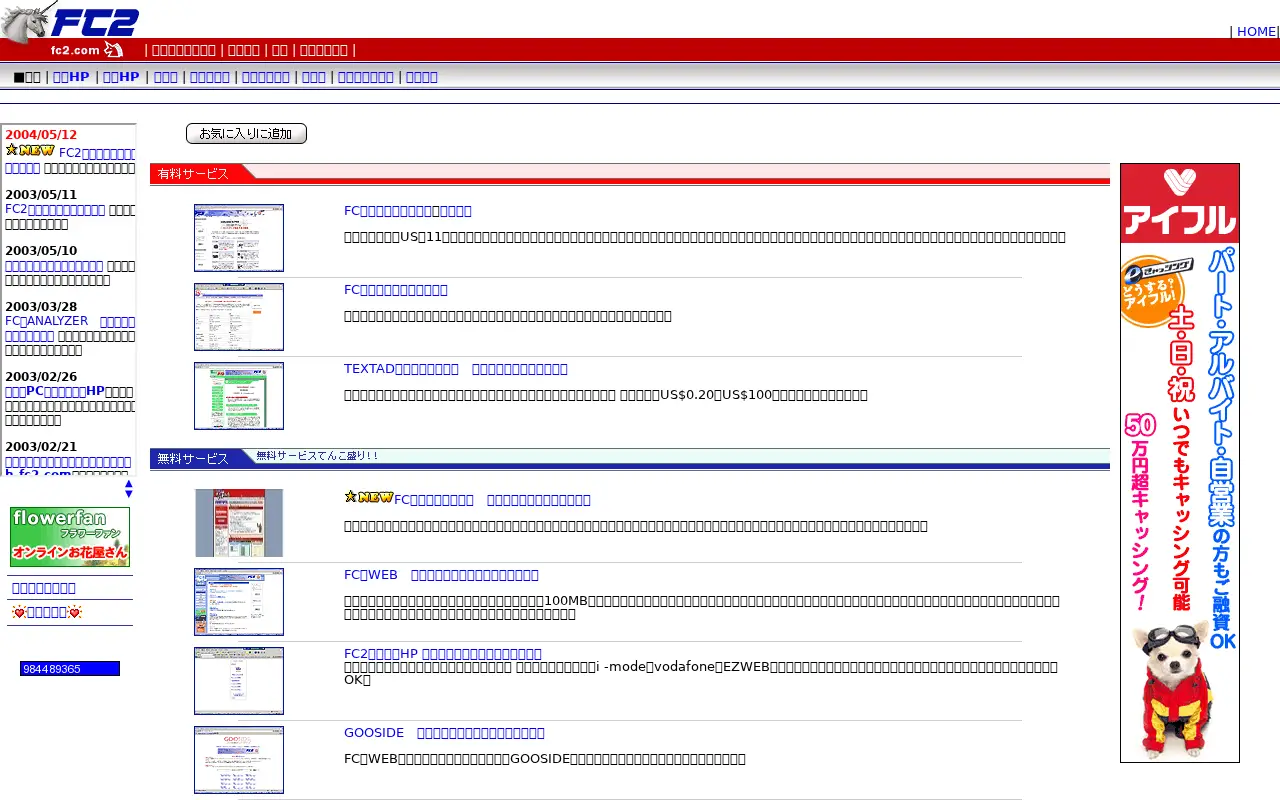The image size is (1280, 800).
Task: Click the 2003/05/10 news date
Action: click(41, 251)
